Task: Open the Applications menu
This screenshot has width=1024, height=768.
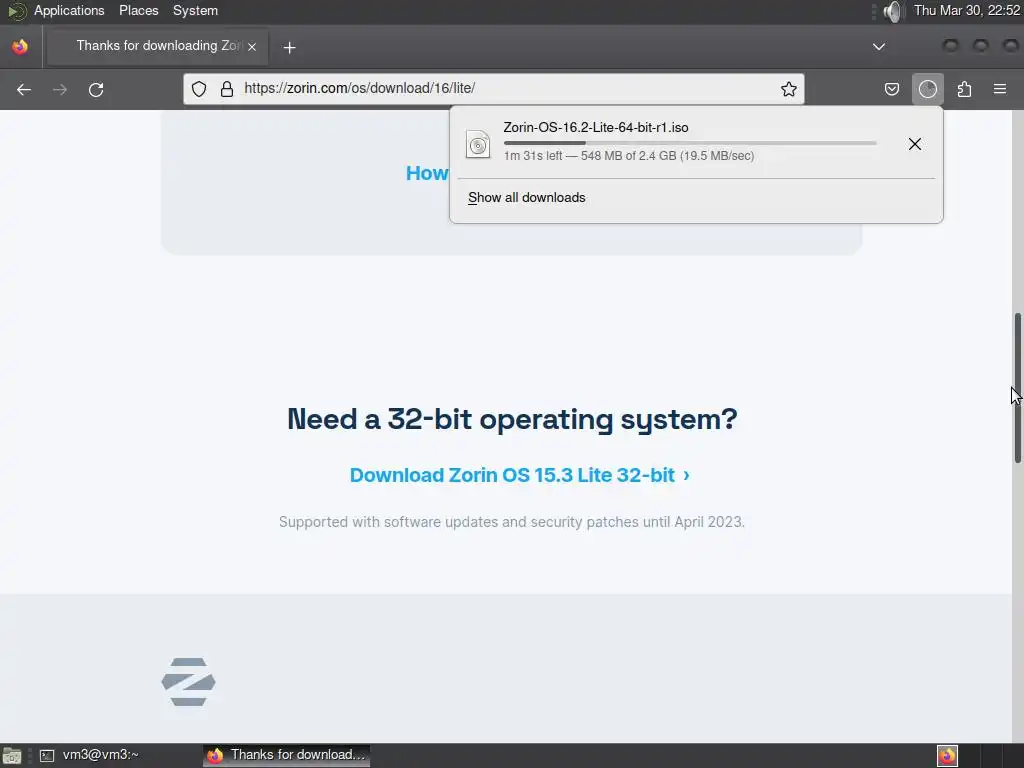Action: 69,10
